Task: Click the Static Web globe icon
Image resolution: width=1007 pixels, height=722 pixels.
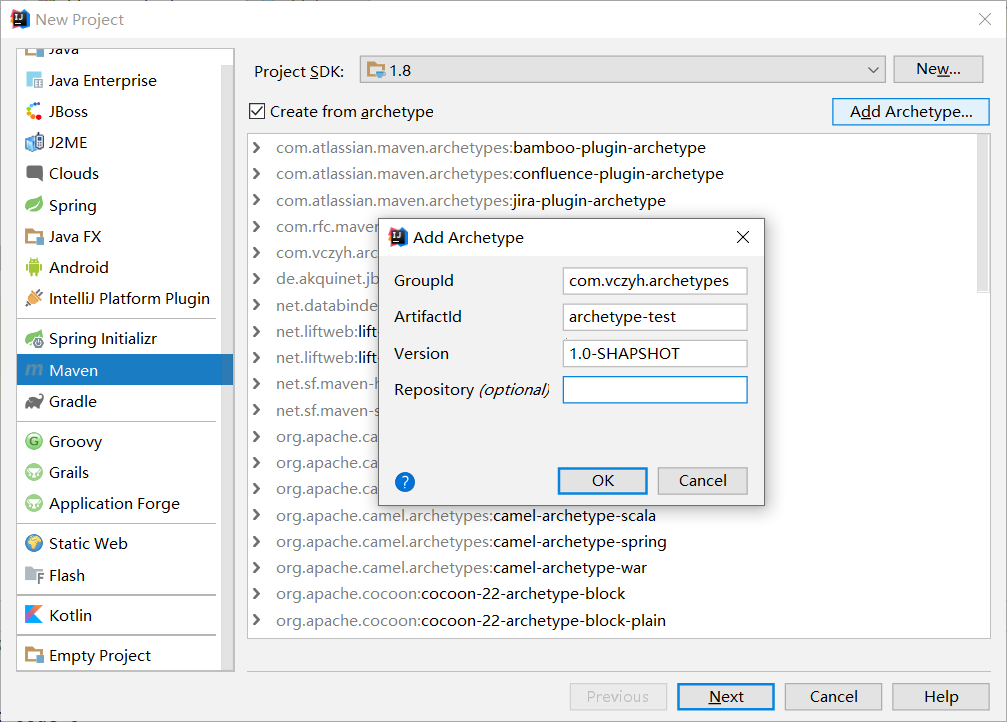Action: pyautogui.click(x=34, y=543)
